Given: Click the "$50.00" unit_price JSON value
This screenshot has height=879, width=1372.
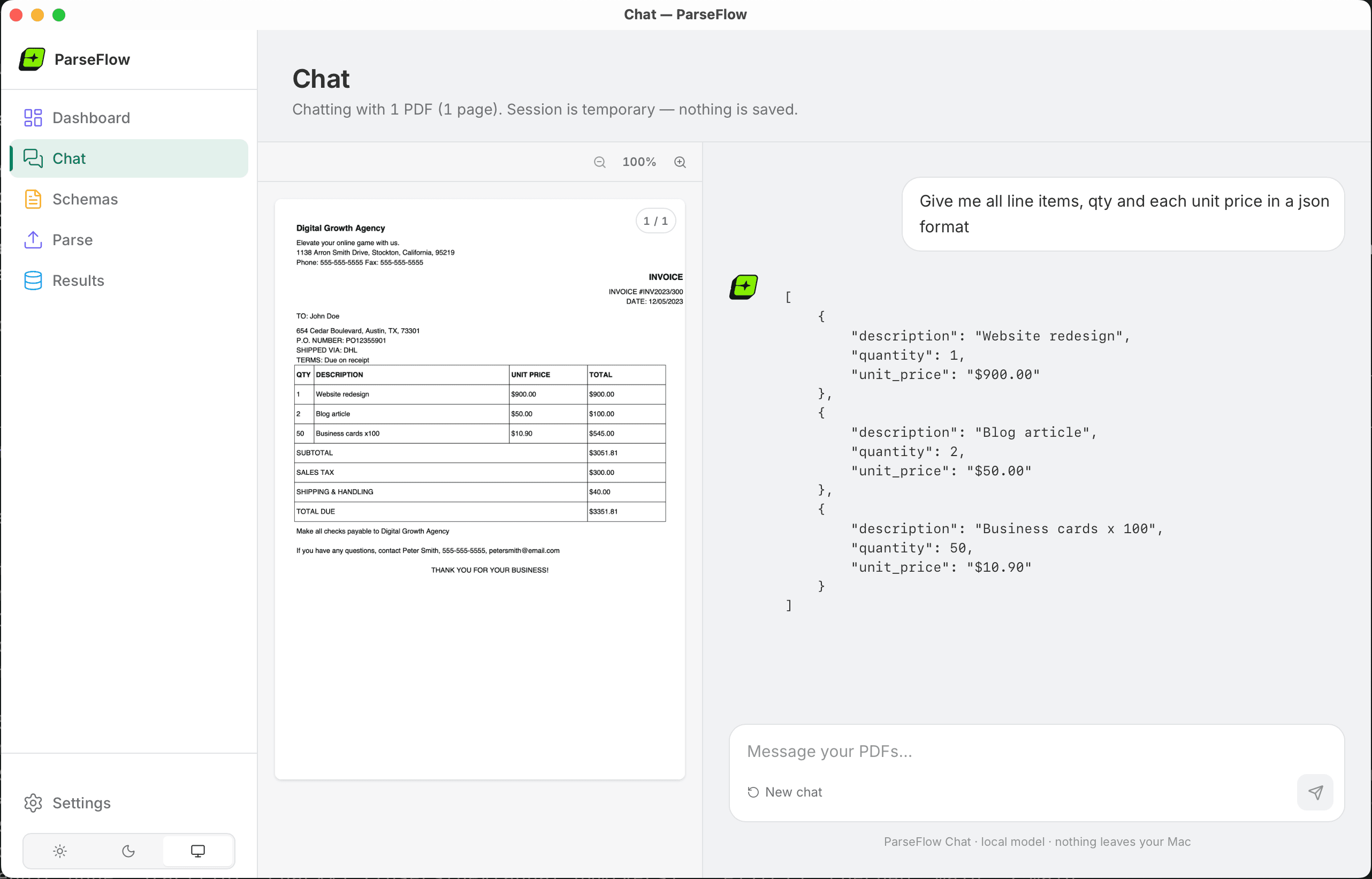Looking at the screenshot, I should pyautogui.click(x=1000, y=472).
